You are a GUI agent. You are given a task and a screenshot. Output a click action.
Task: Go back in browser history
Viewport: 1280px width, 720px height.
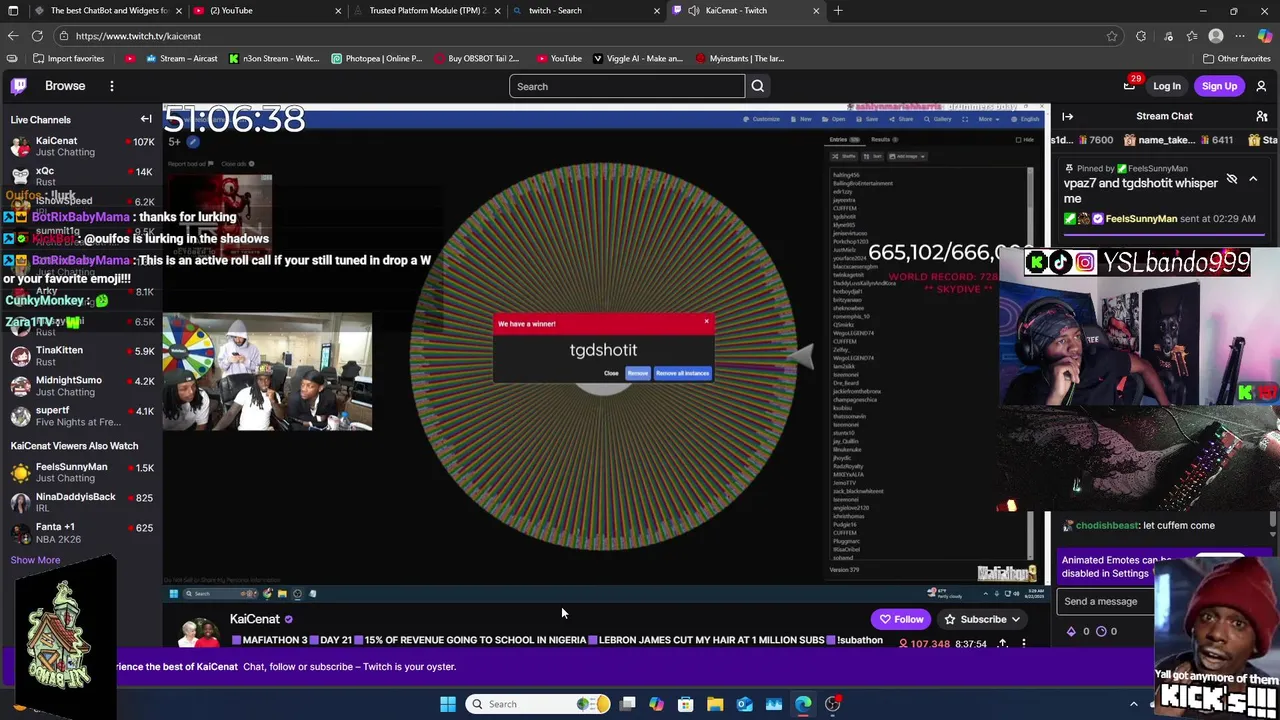(13, 36)
